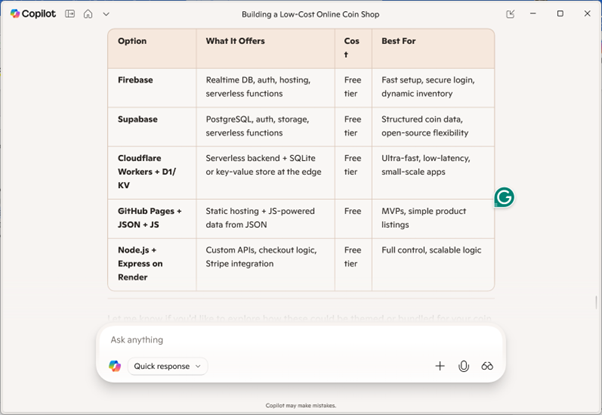Start voice input with microphone
Viewport: 602px width, 415px height.
coord(464,366)
